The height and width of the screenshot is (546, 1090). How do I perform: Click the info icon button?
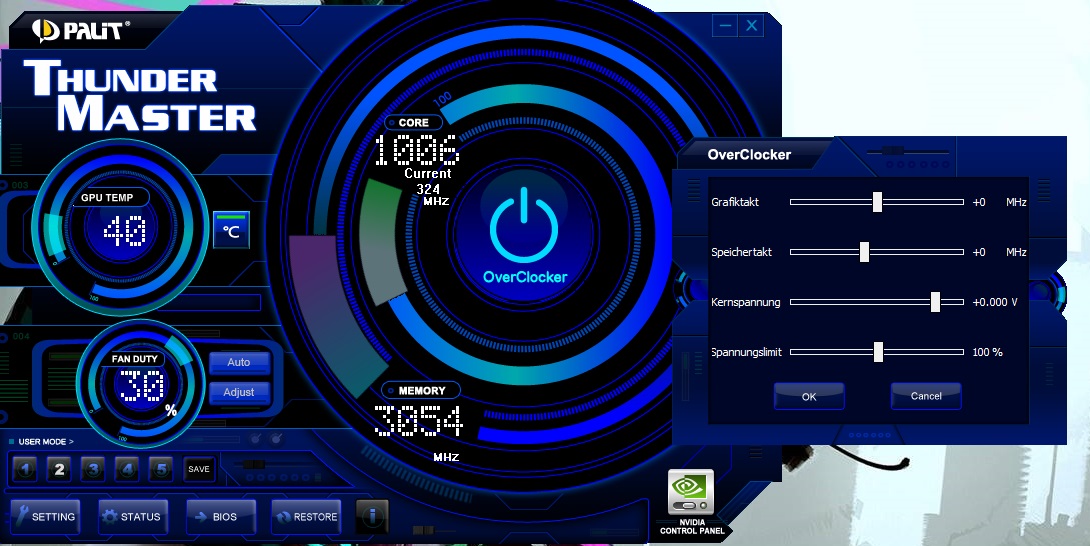[x=373, y=516]
